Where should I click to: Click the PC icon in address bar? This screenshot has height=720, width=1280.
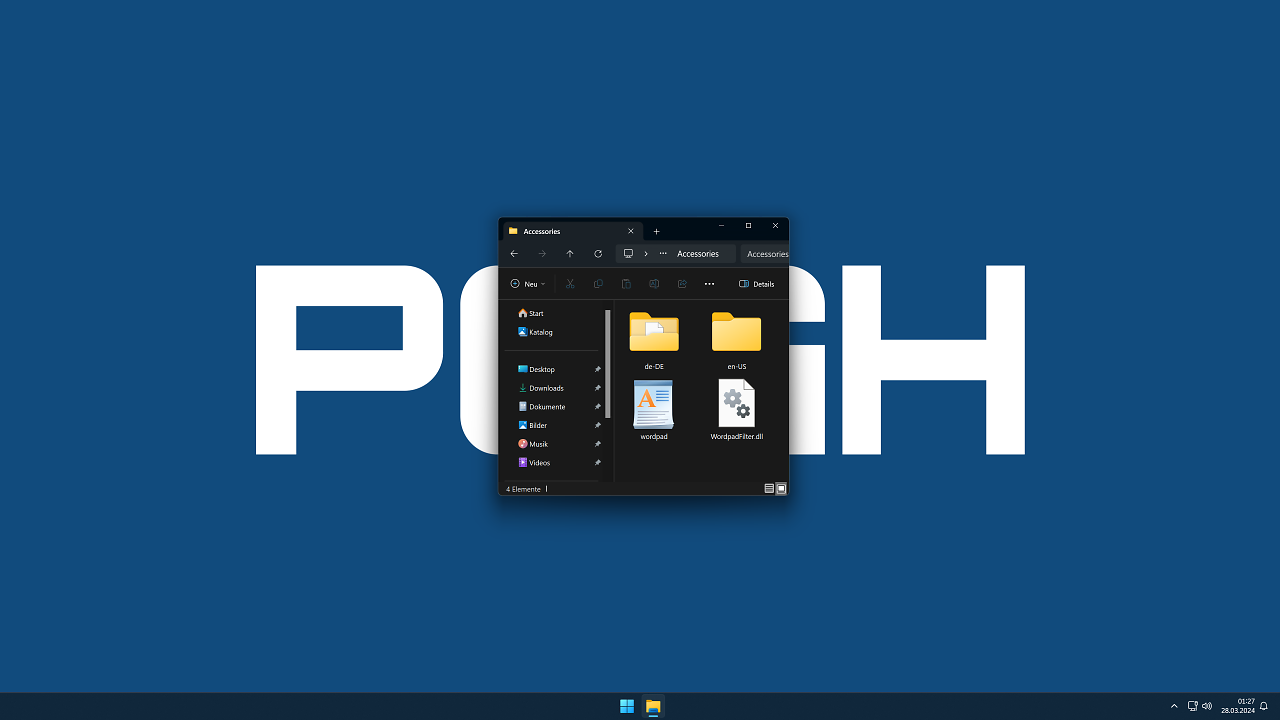tap(628, 254)
